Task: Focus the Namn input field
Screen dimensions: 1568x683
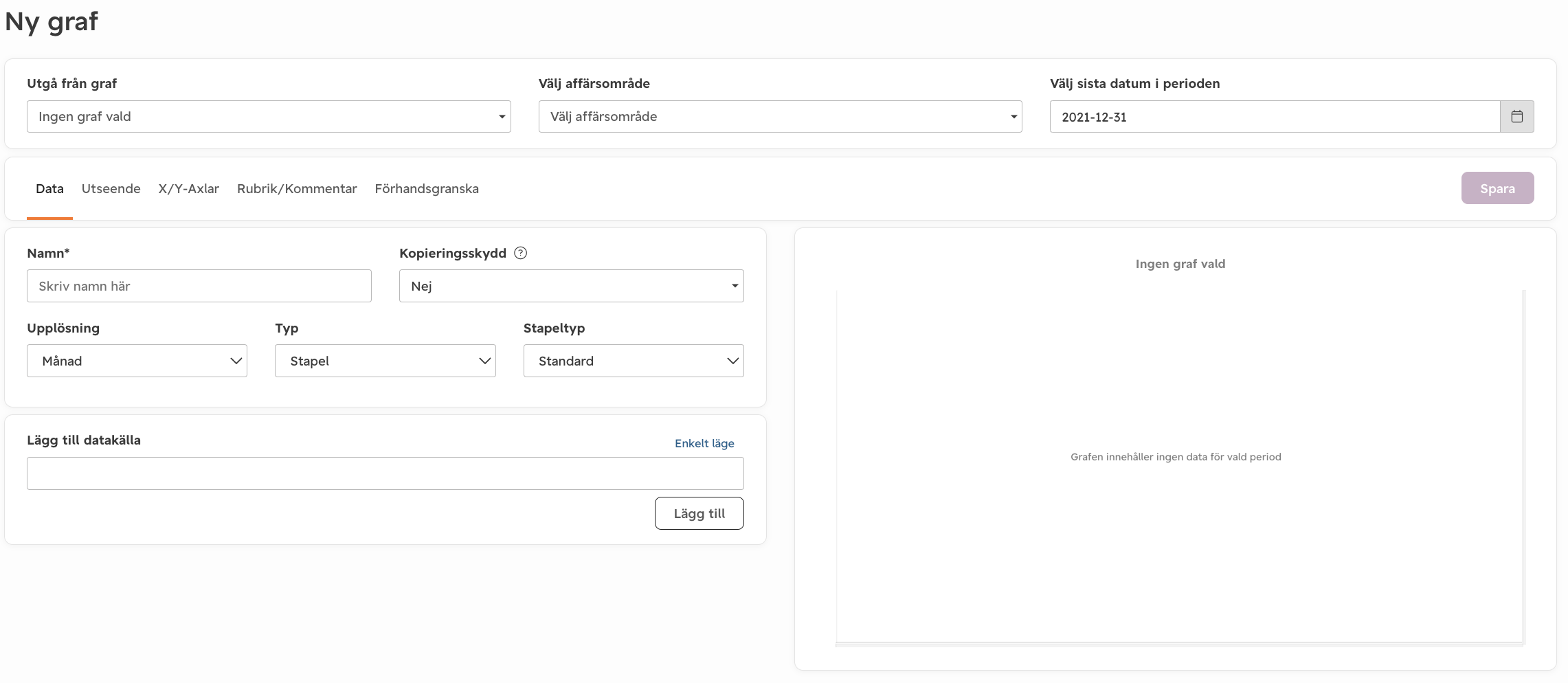Action: pyautogui.click(x=199, y=286)
